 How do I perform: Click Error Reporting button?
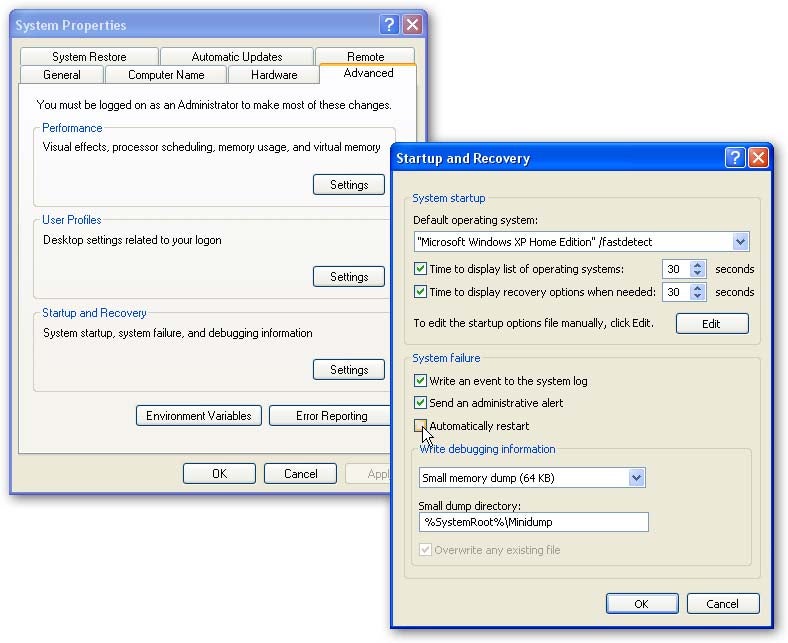click(x=330, y=416)
